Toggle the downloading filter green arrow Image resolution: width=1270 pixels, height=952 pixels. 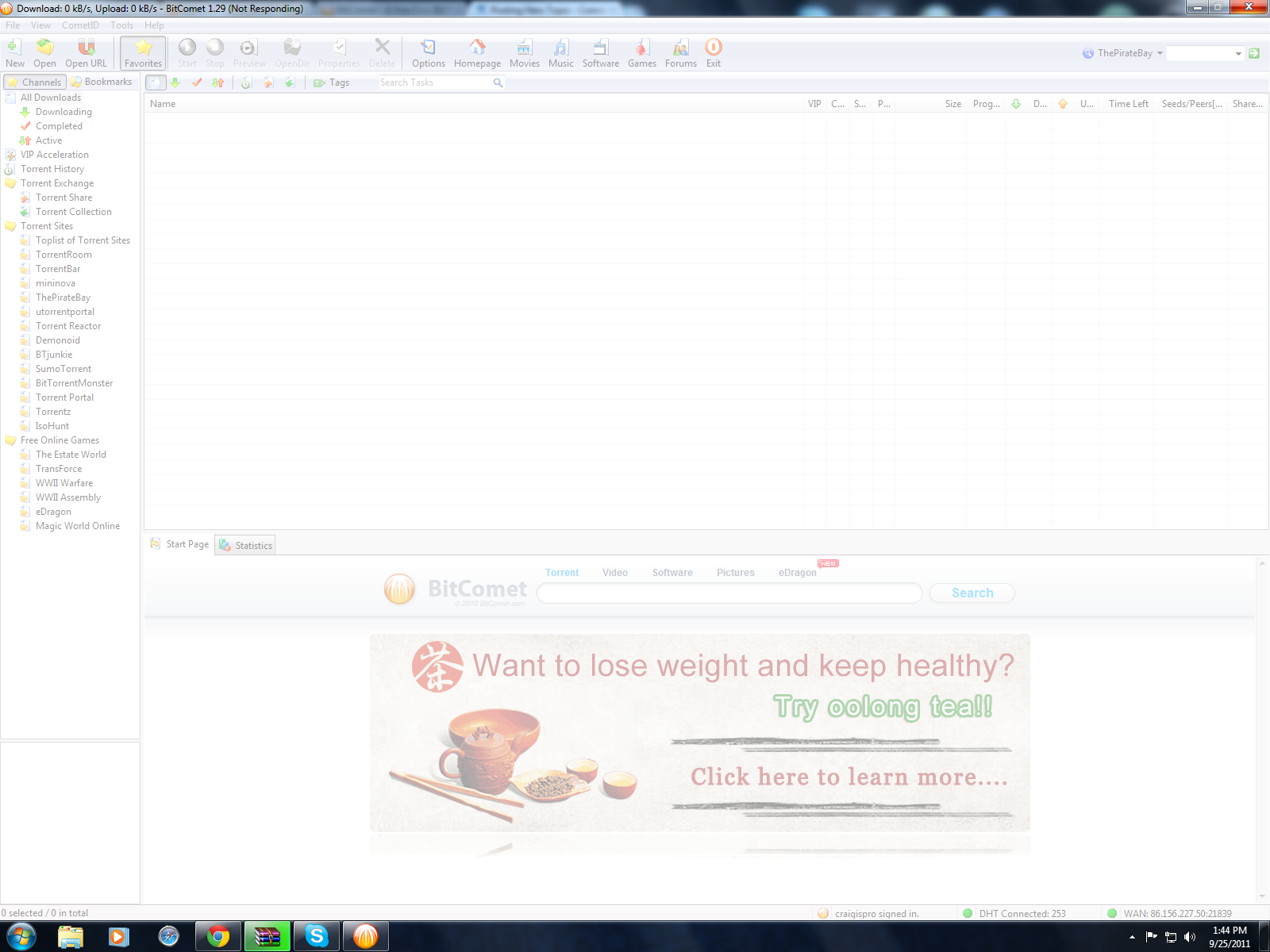click(175, 83)
